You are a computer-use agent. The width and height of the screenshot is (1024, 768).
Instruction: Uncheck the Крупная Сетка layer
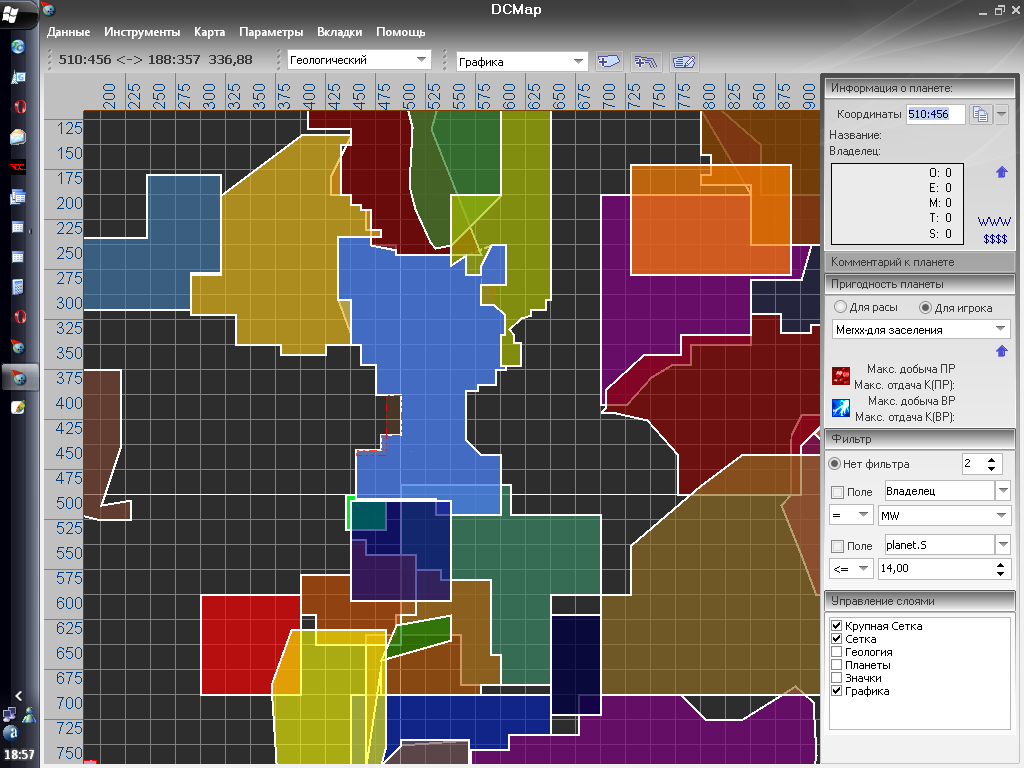pos(837,626)
